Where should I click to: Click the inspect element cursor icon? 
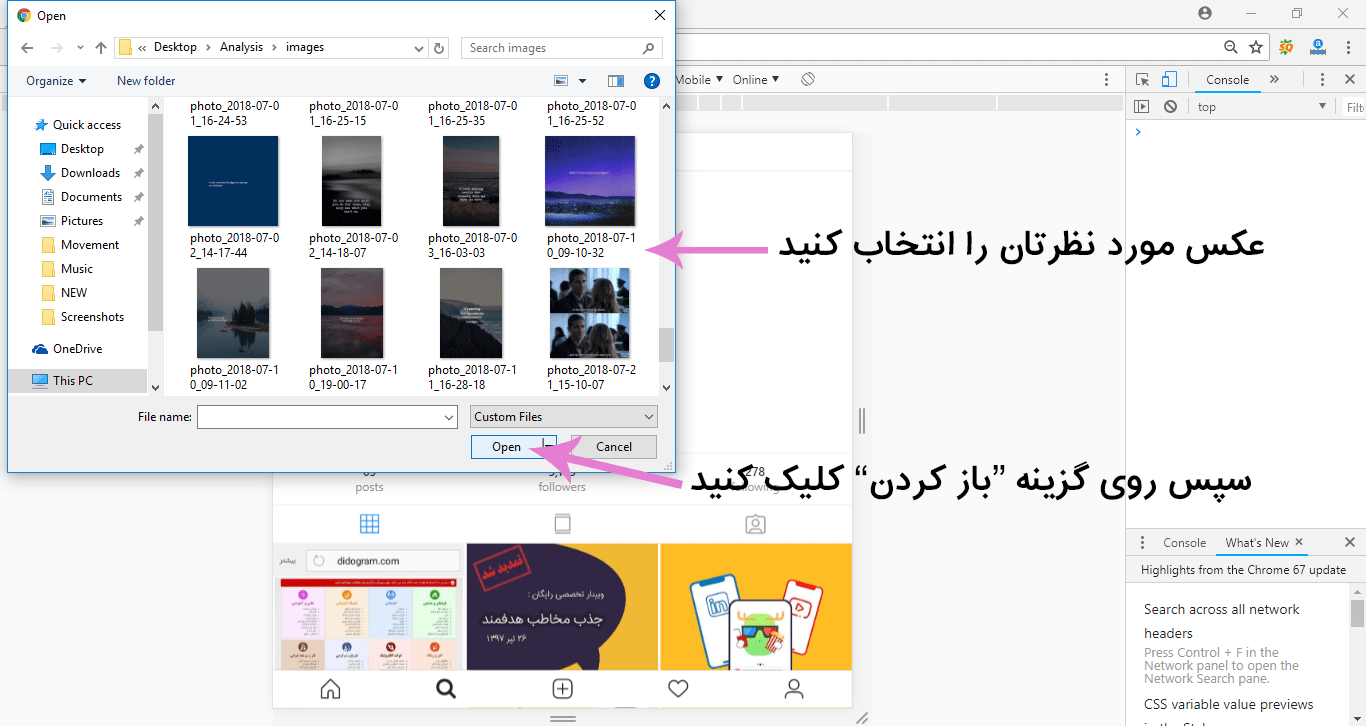click(1143, 80)
